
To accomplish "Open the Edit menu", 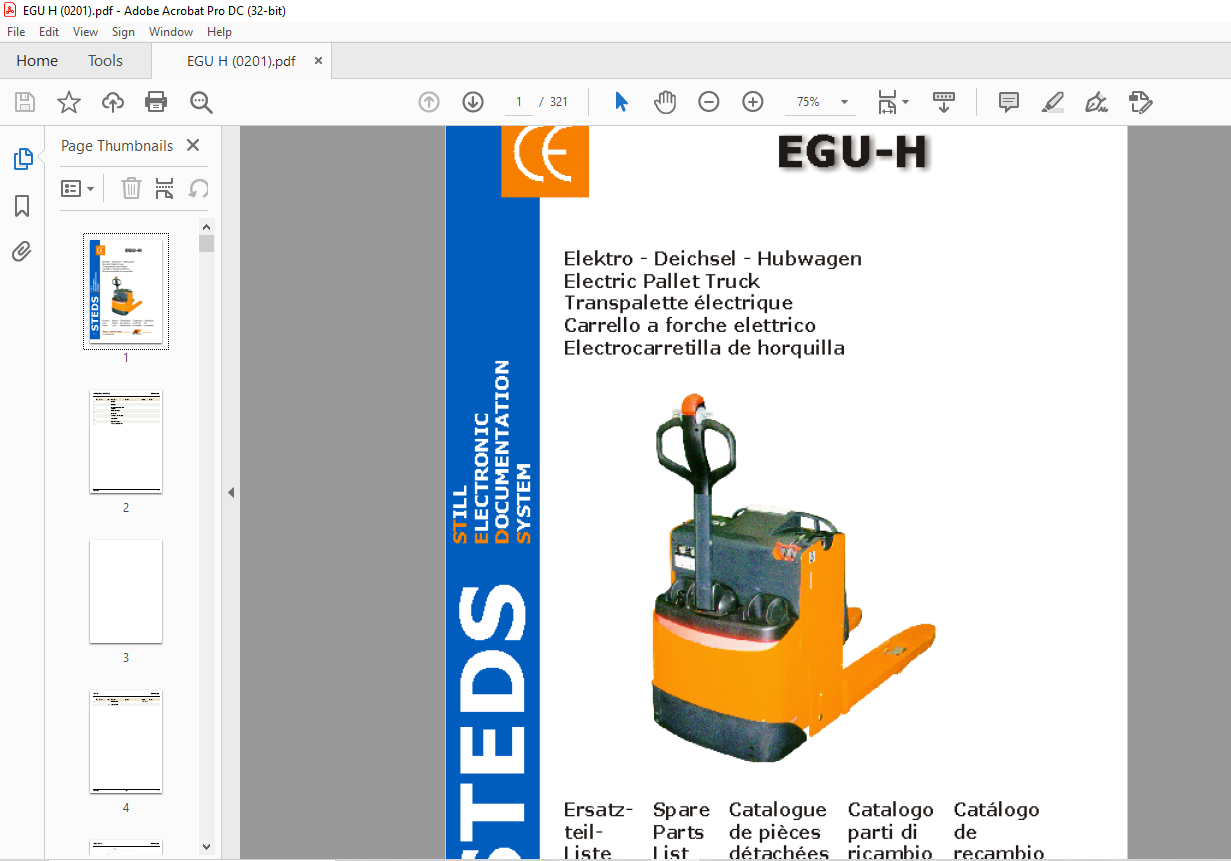I will (x=49, y=32).
